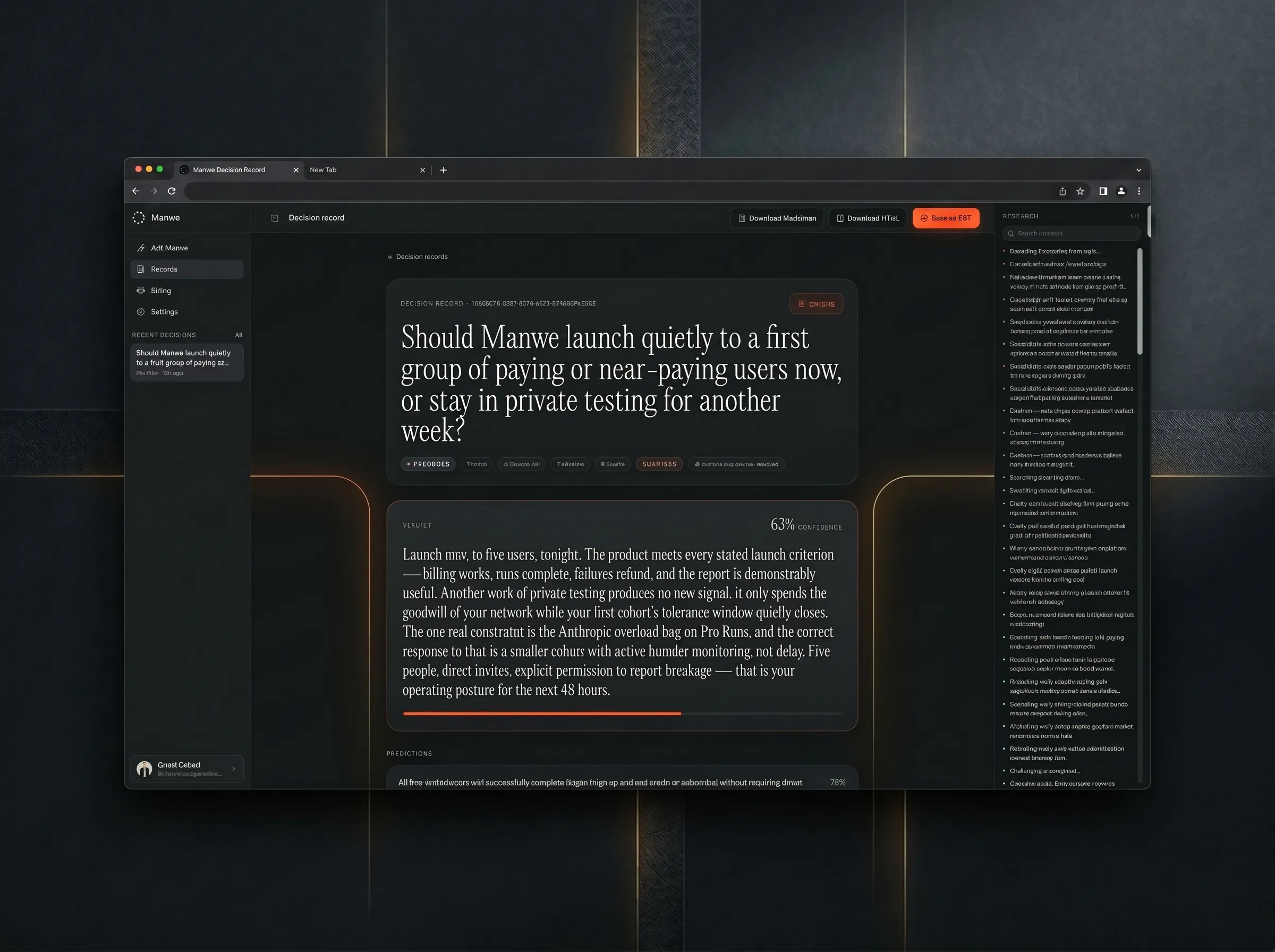Select the Thomoh tag chip
The image size is (1275, 952).
pos(477,464)
